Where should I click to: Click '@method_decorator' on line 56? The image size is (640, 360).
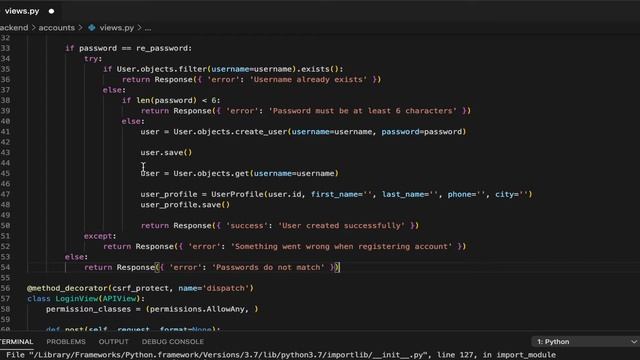point(67,288)
